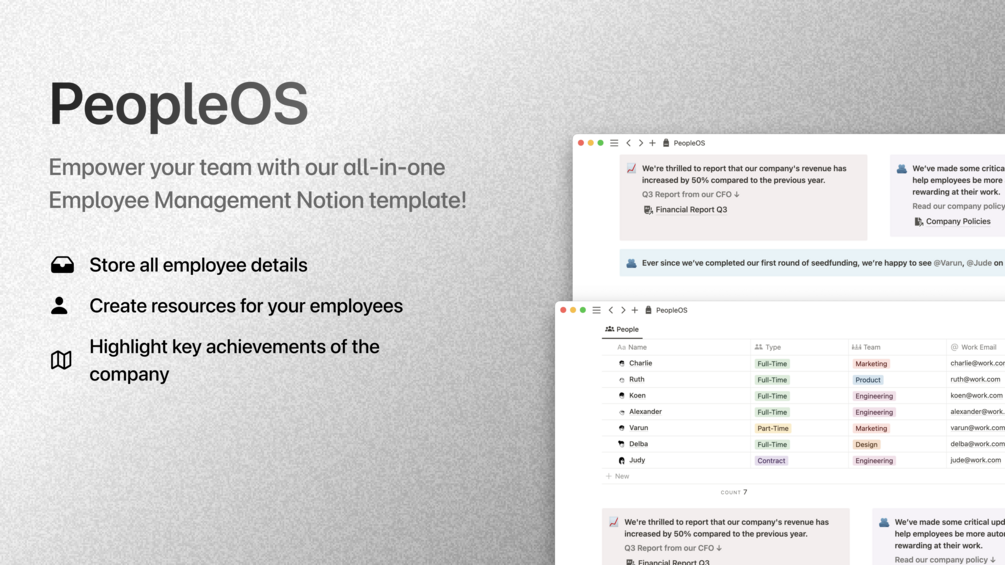Screen dimensions: 1005x565
Task: Select Full-Time tag in Charlie's row
Action: click(772, 364)
